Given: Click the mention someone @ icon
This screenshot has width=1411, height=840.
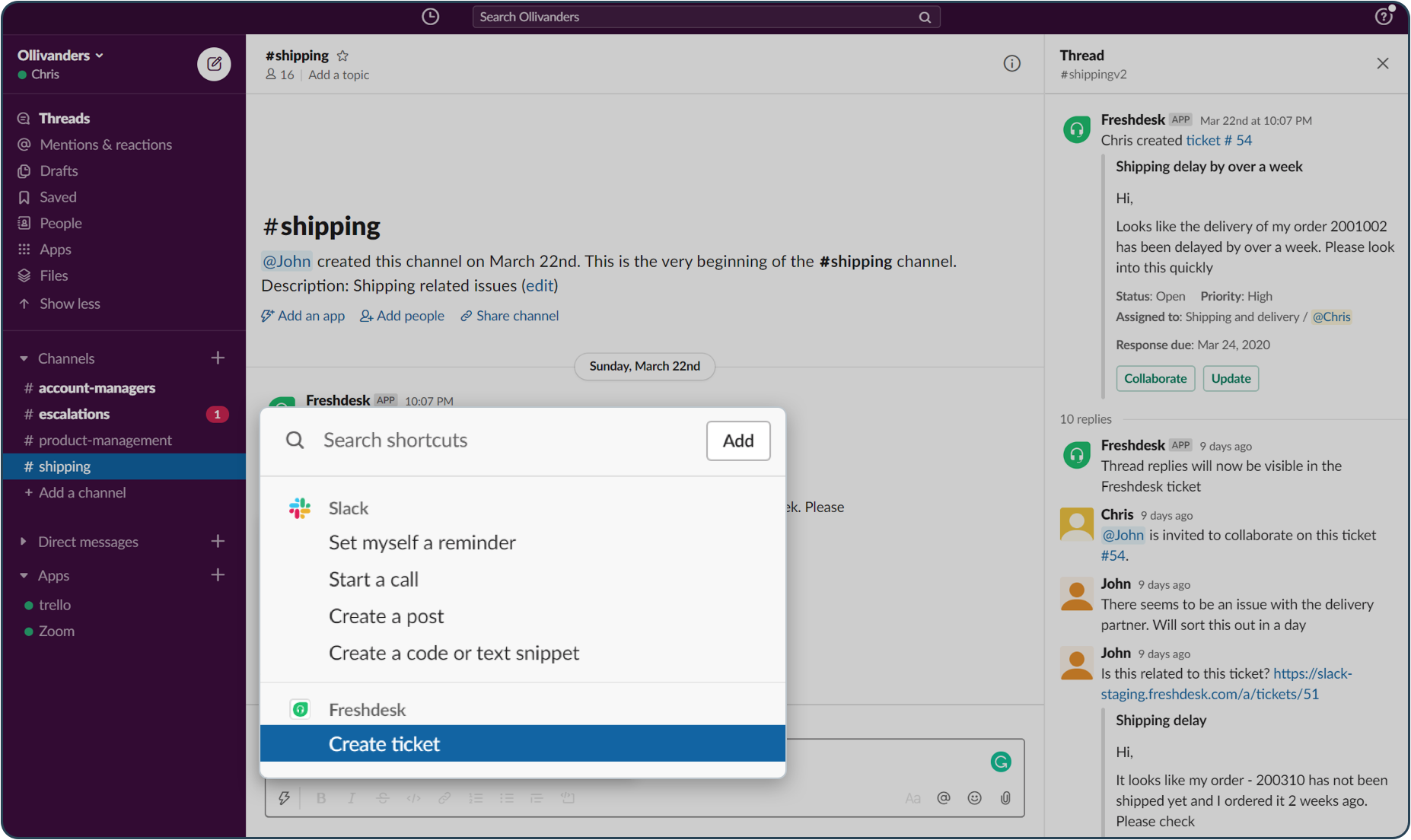Looking at the screenshot, I should tap(944, 797).
